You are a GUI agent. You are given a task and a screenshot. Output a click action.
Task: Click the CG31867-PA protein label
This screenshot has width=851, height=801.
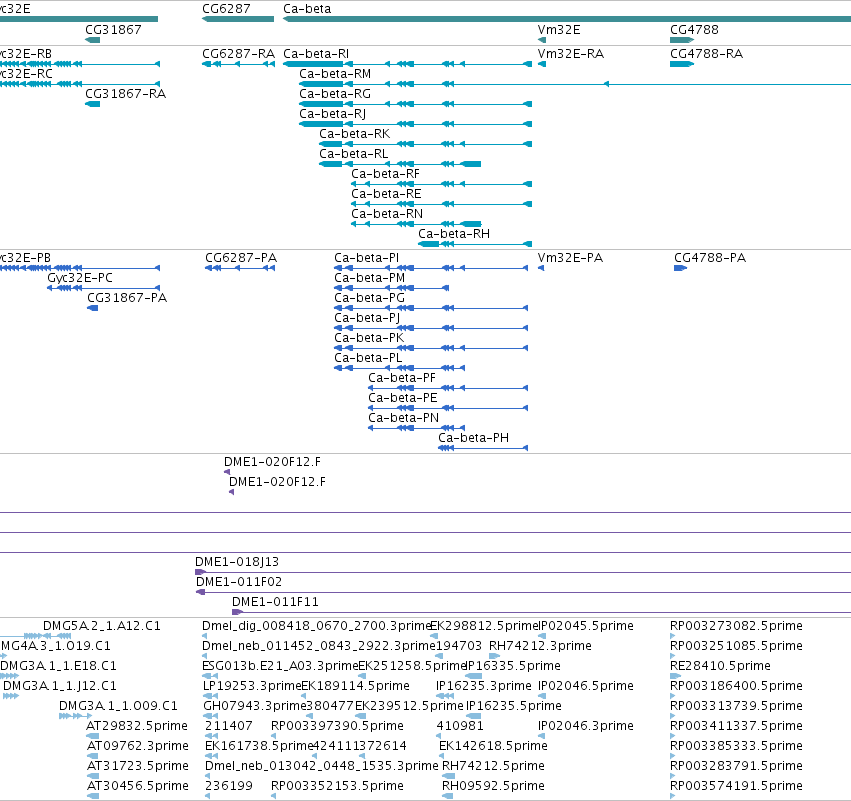(127, 298)
